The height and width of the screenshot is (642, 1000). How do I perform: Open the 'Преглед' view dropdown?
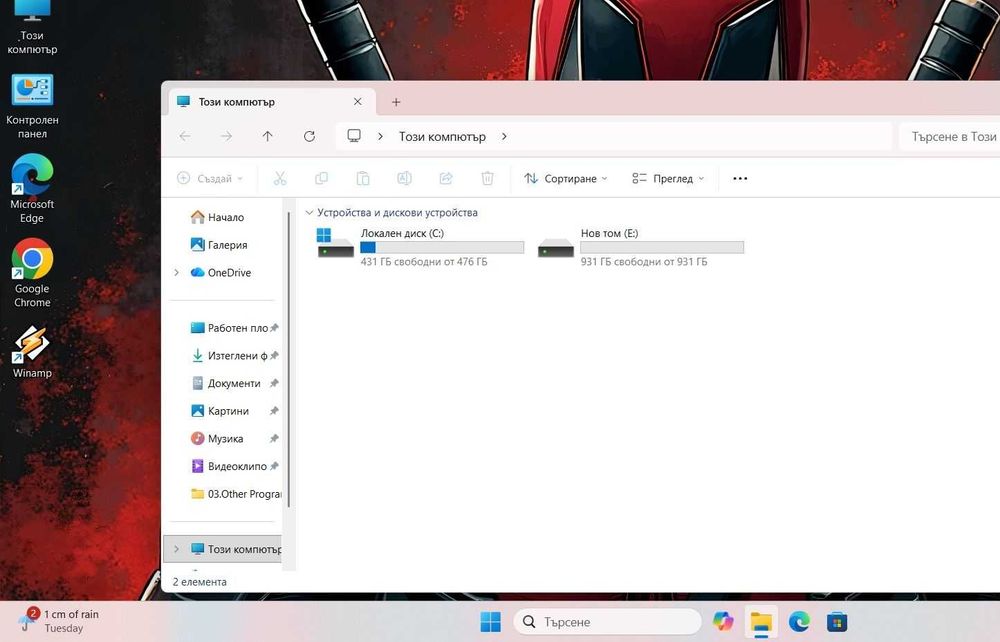[668, 179]
